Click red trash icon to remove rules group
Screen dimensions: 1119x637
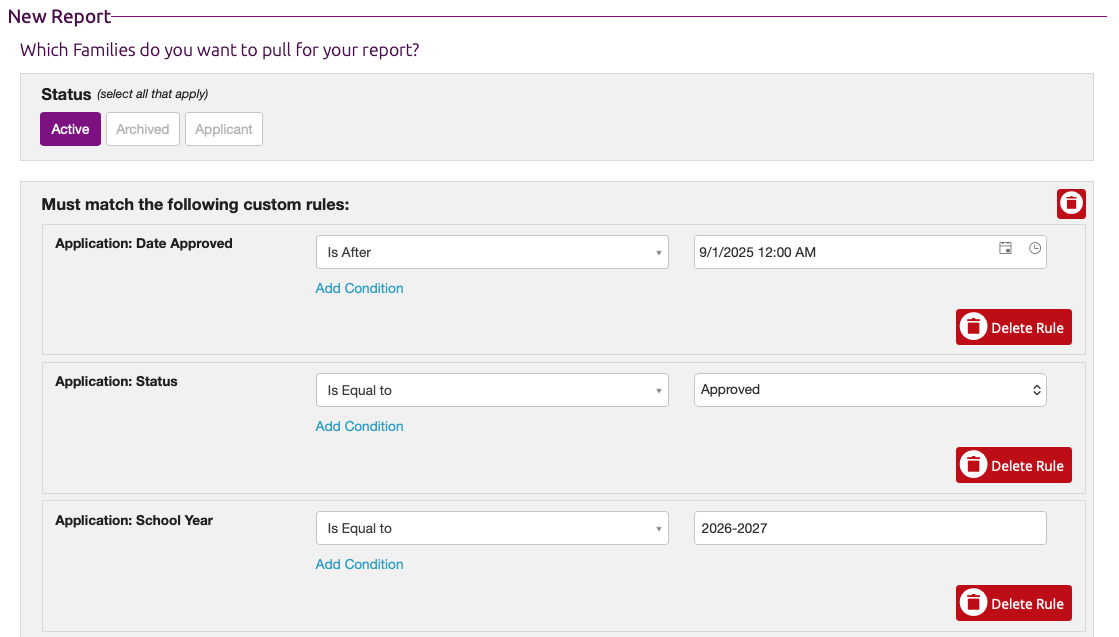click(x=1071, y=203)
